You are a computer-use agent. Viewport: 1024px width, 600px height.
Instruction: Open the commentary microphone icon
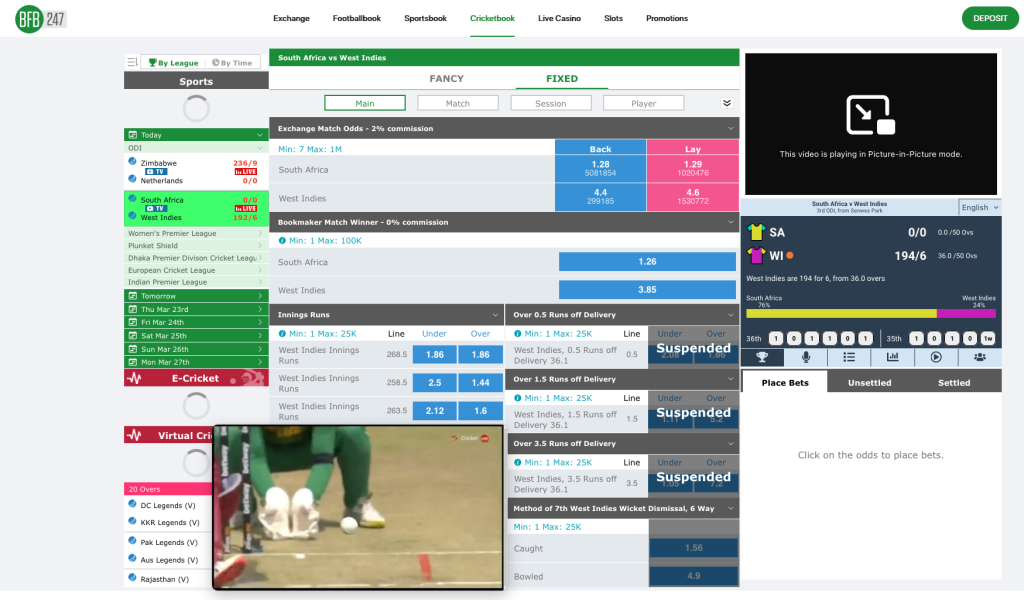coord(805,357)
